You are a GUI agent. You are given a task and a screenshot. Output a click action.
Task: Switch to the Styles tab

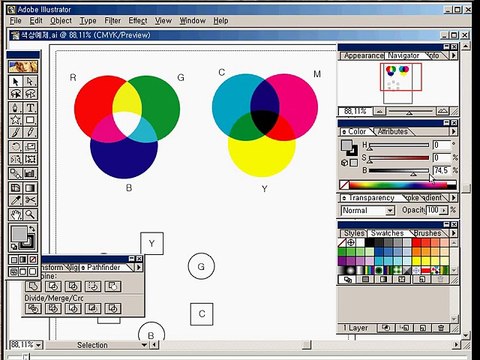click(x=354, y=233)
